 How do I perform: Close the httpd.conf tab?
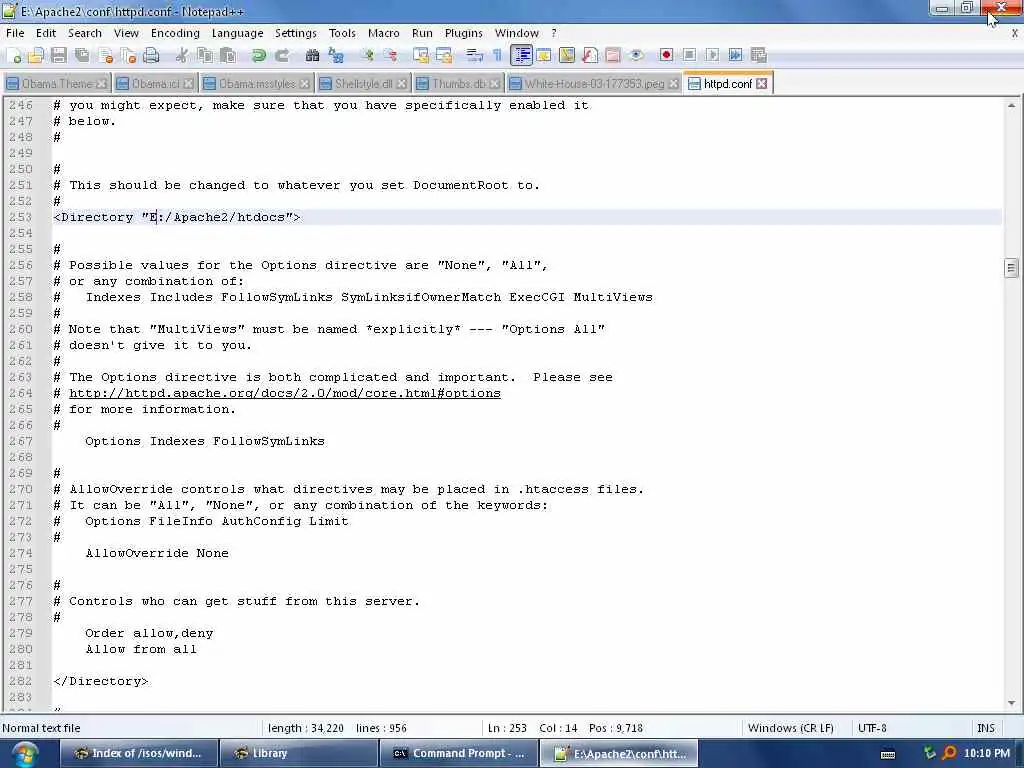(x=761, y=84)
